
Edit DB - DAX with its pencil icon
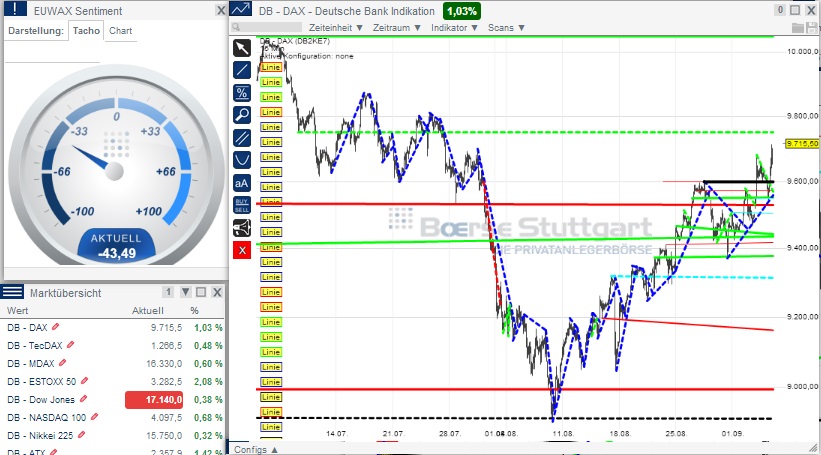56,327
